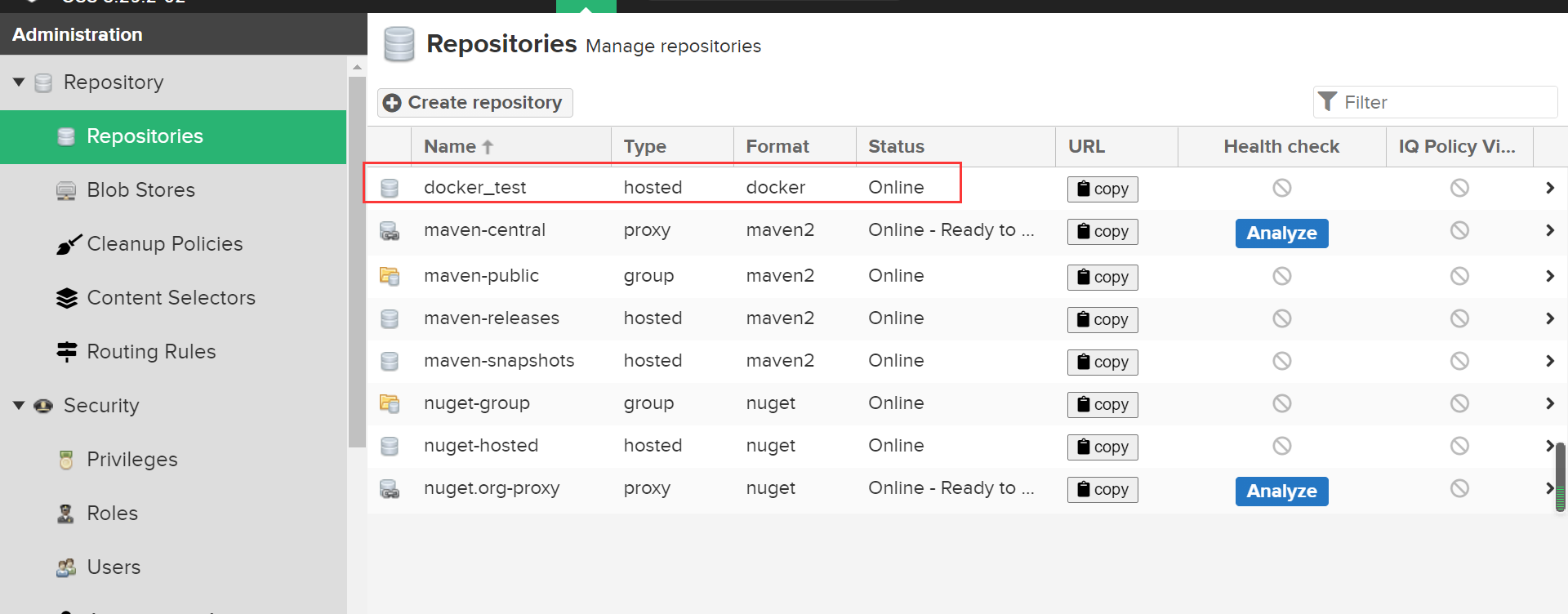Open nuget-group details via row chevron
The height and width of the screenshot is (614, 1568).
click(x=1549, y=403)
